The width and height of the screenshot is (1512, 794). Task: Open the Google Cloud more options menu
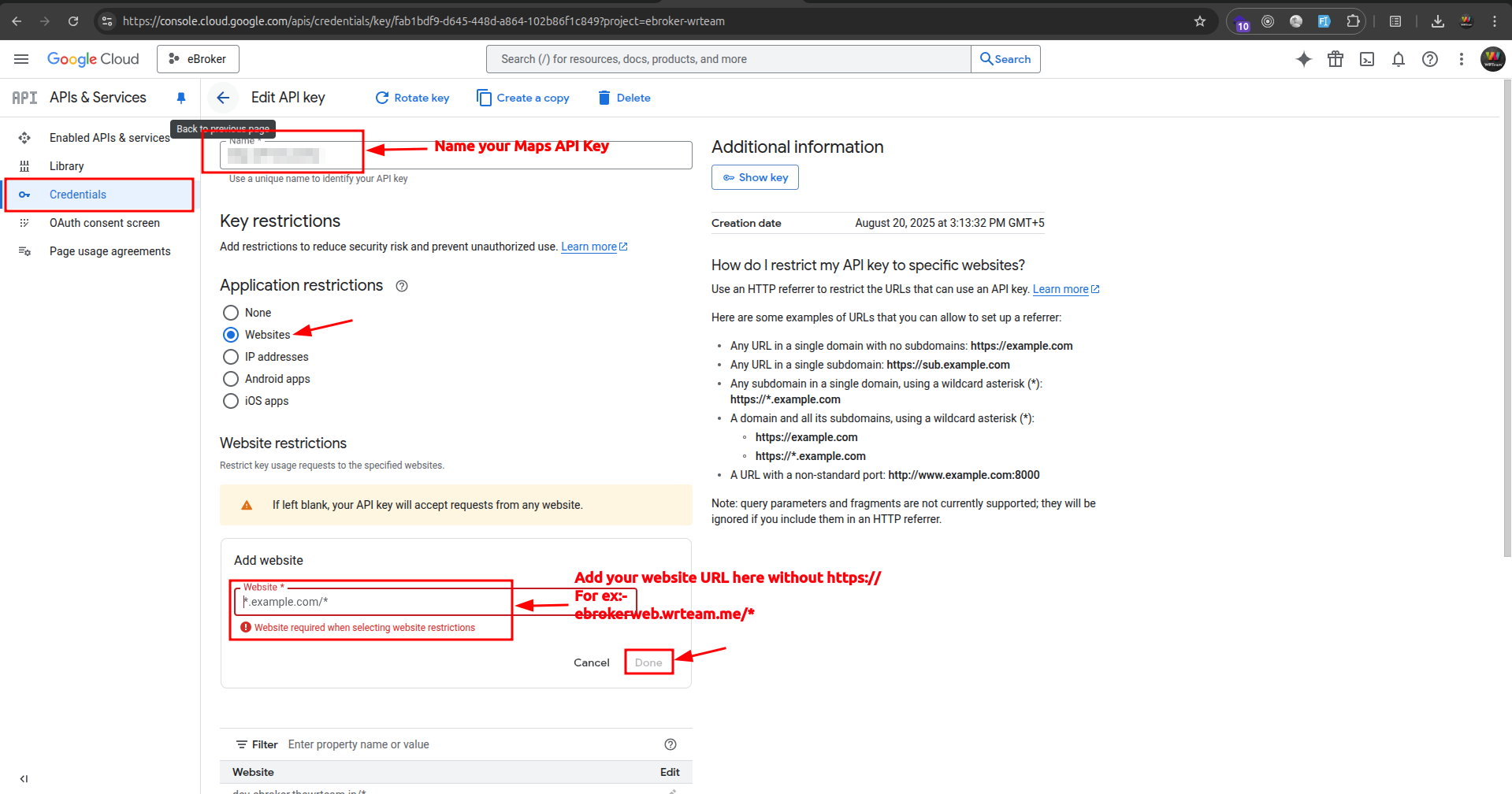[x=1462, y=59]
